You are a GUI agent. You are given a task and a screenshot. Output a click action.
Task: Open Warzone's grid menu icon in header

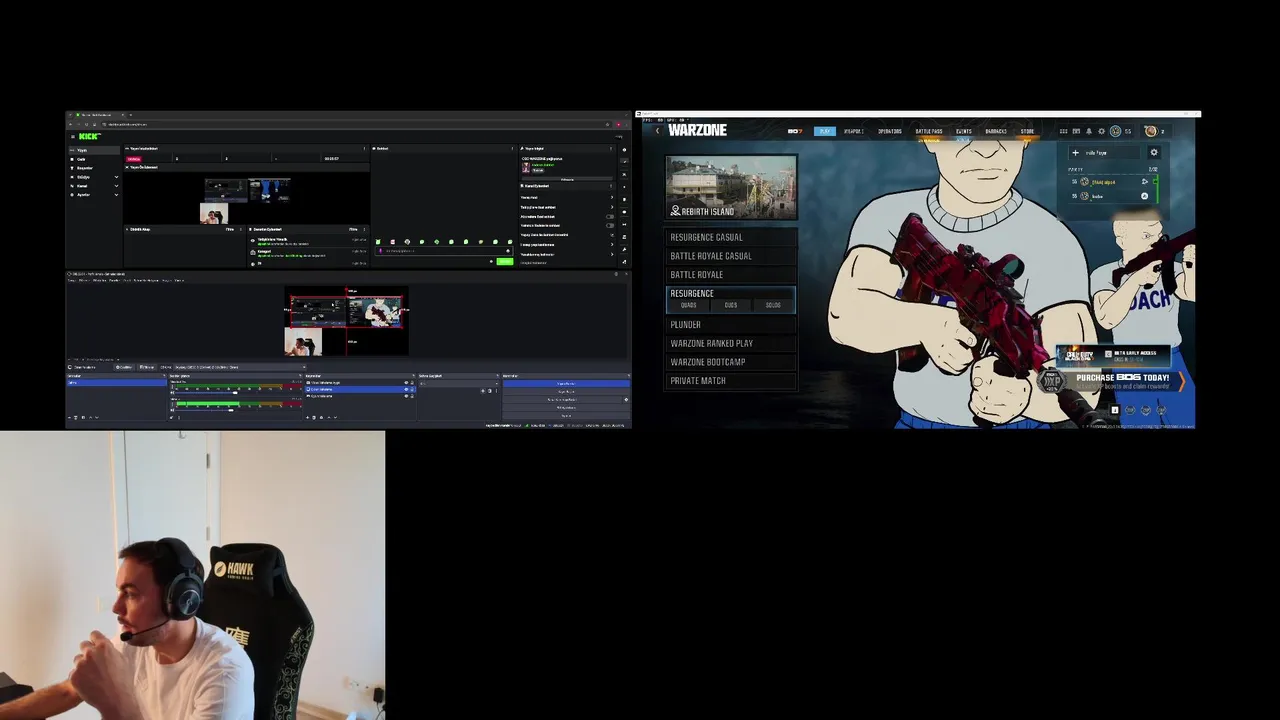[x=1063, y=131]
